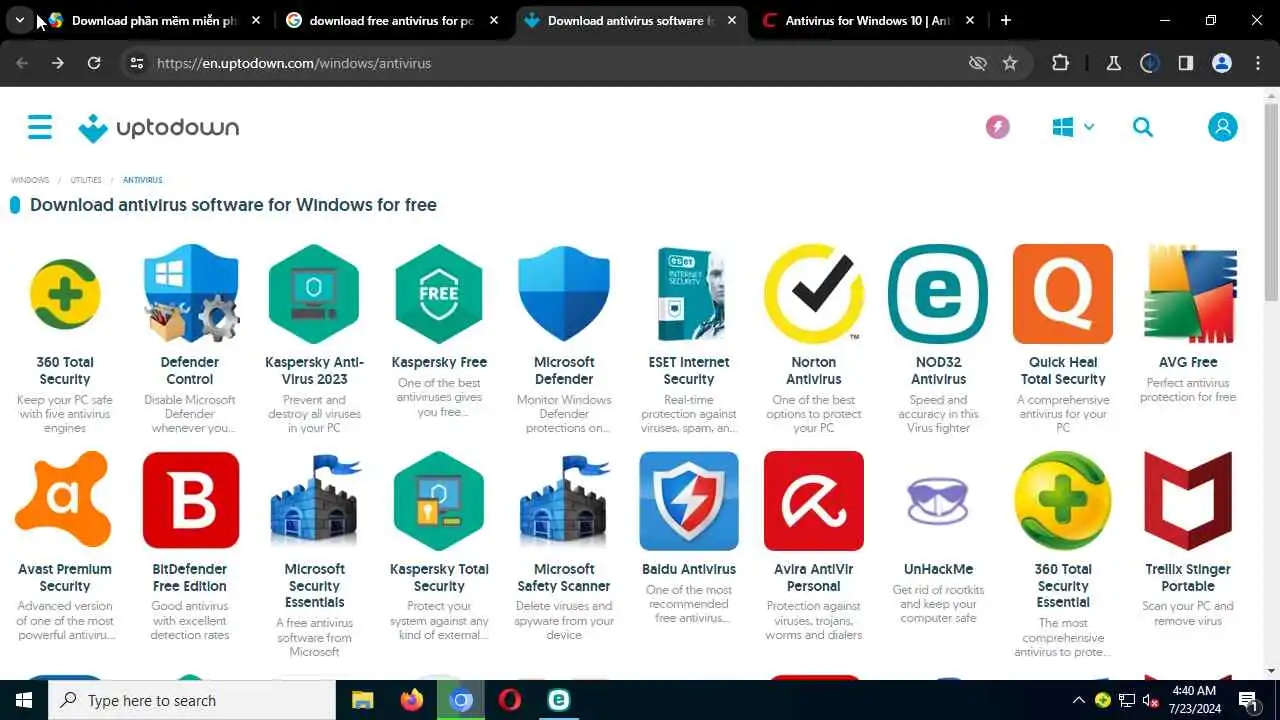
Task: Switch to the 'Download phần mềm miễn phí' tab
Action: pyautogui.click(x=154, y=20)
